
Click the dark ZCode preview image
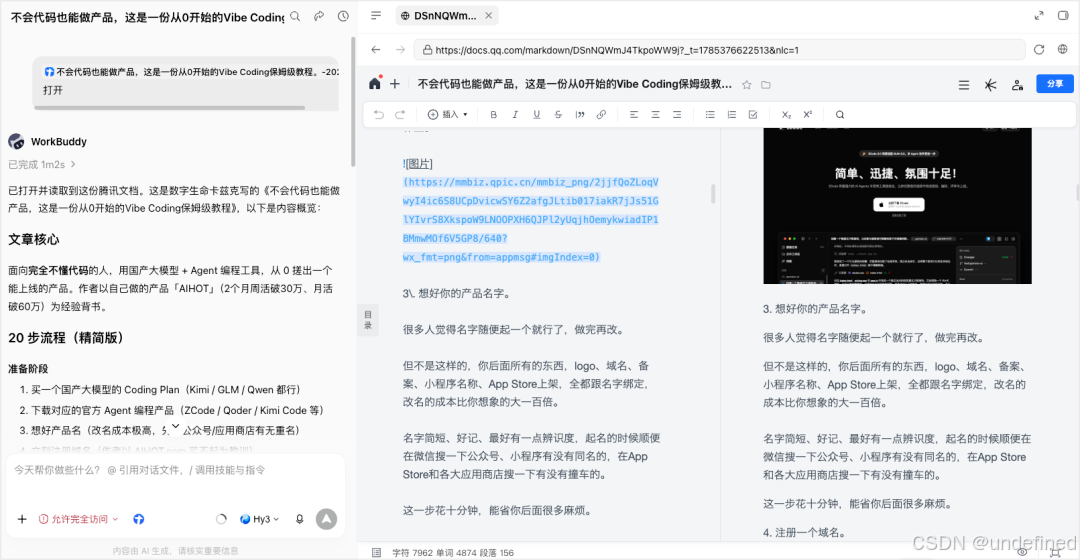pos(897,205)
